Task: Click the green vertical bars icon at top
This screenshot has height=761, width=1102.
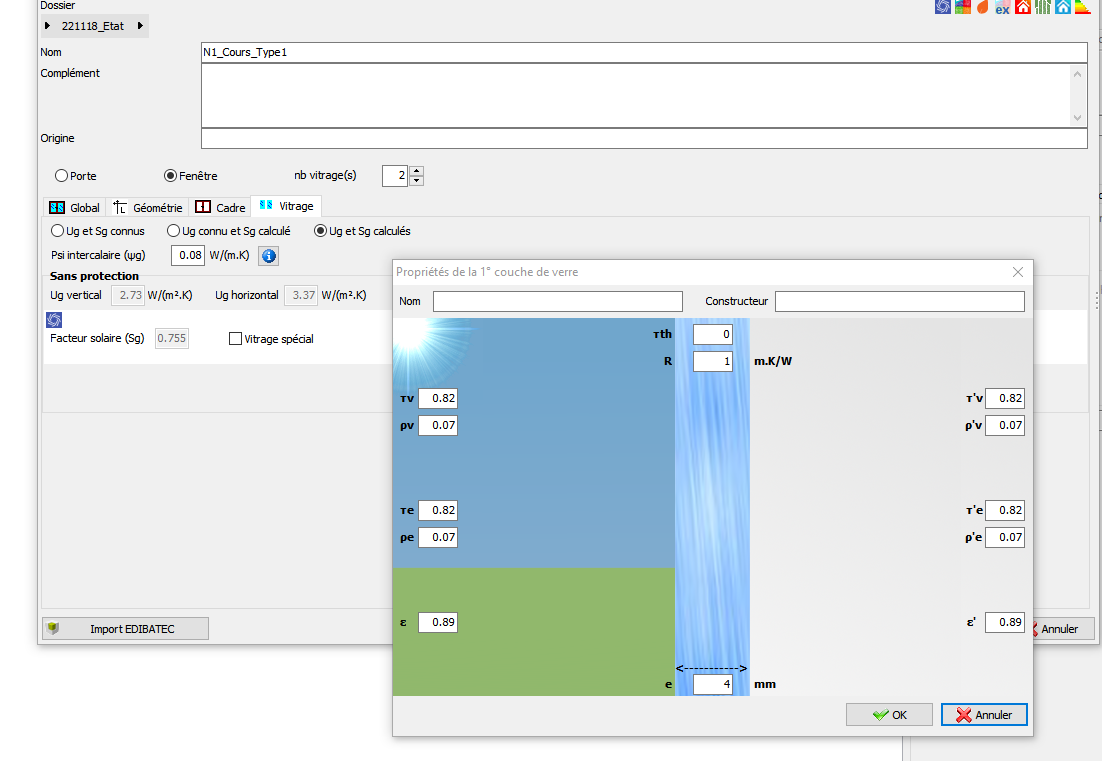Action: [x=1042, y=7]
